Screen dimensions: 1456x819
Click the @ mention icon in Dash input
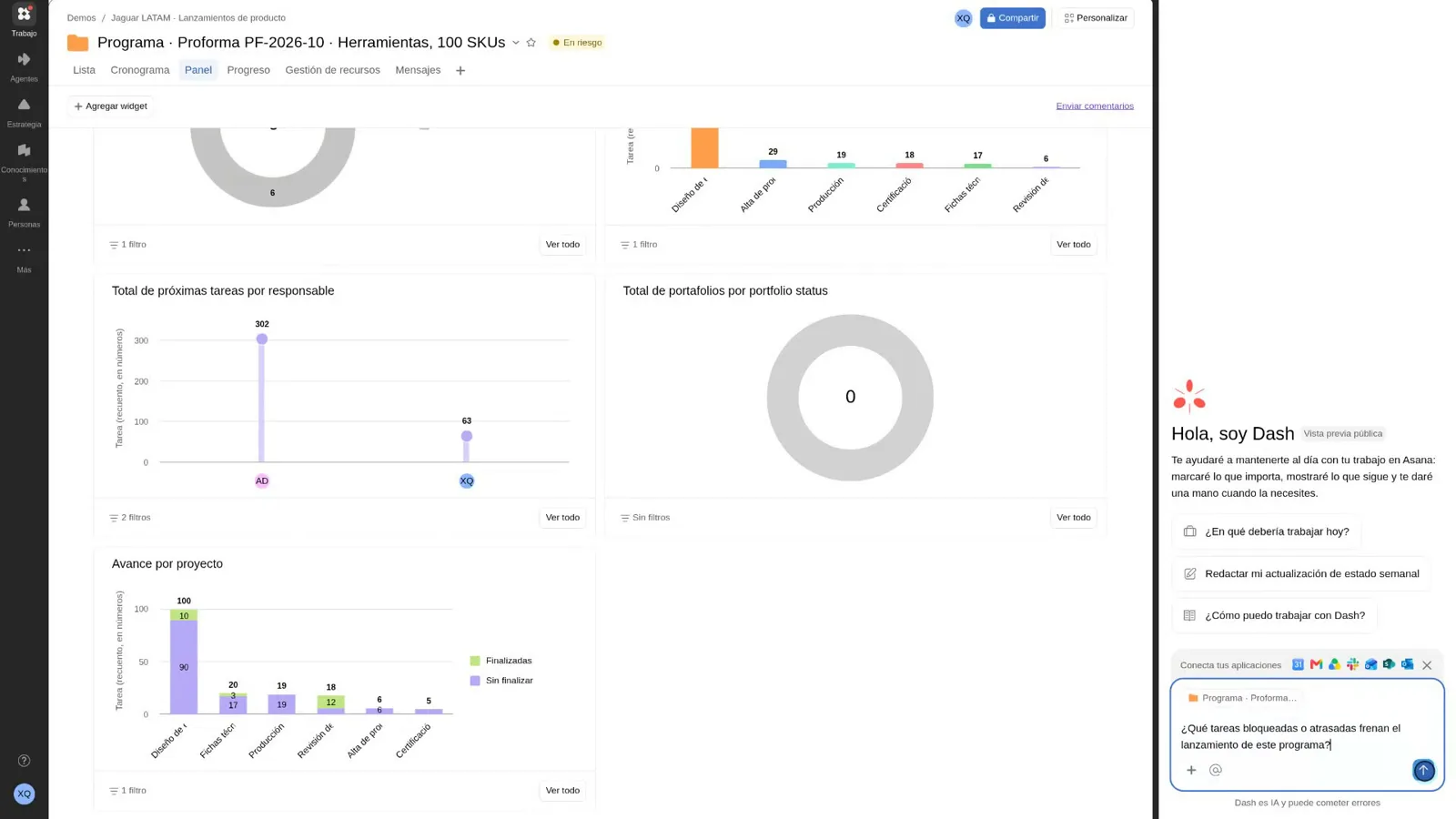point(1216,770)
